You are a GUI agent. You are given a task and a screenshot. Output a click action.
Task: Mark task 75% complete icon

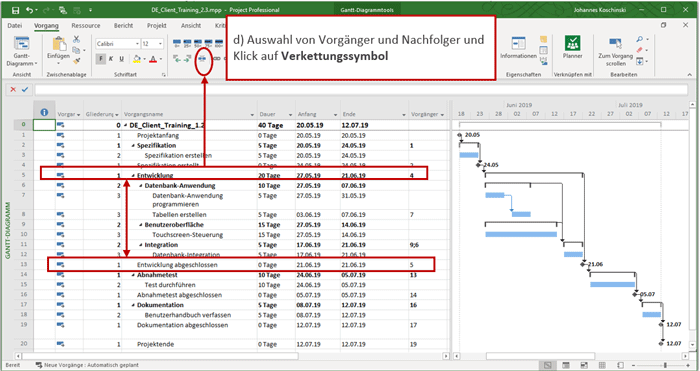coord(208,43)
